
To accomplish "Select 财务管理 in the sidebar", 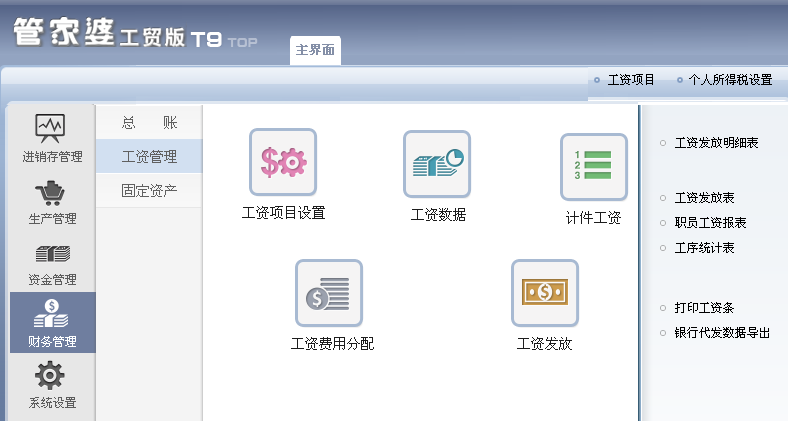I will click(x=52, y=323).
